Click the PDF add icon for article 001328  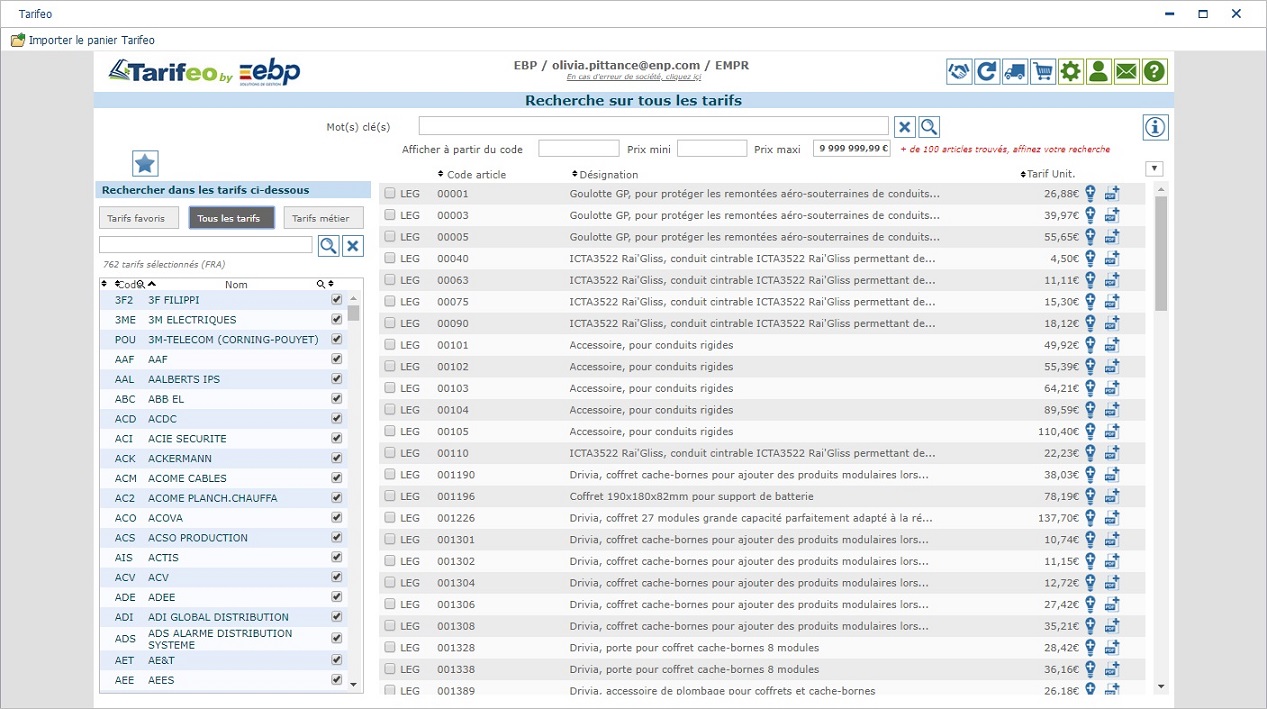[1112, 648]
